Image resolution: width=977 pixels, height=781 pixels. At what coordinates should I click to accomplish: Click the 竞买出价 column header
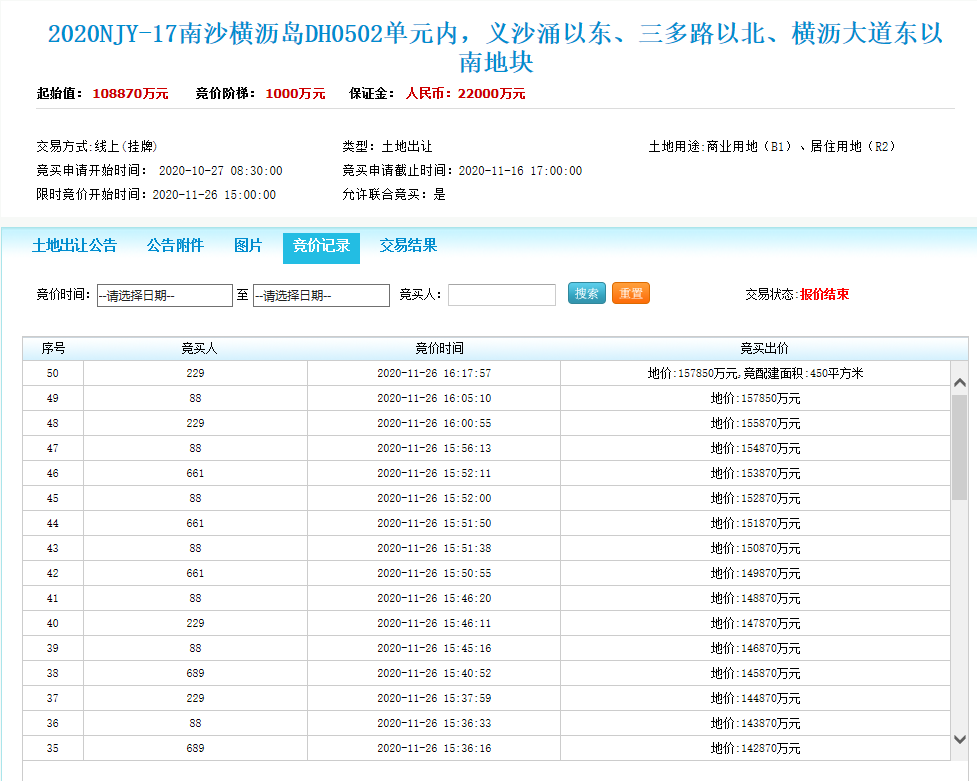[x=764, y=349]
